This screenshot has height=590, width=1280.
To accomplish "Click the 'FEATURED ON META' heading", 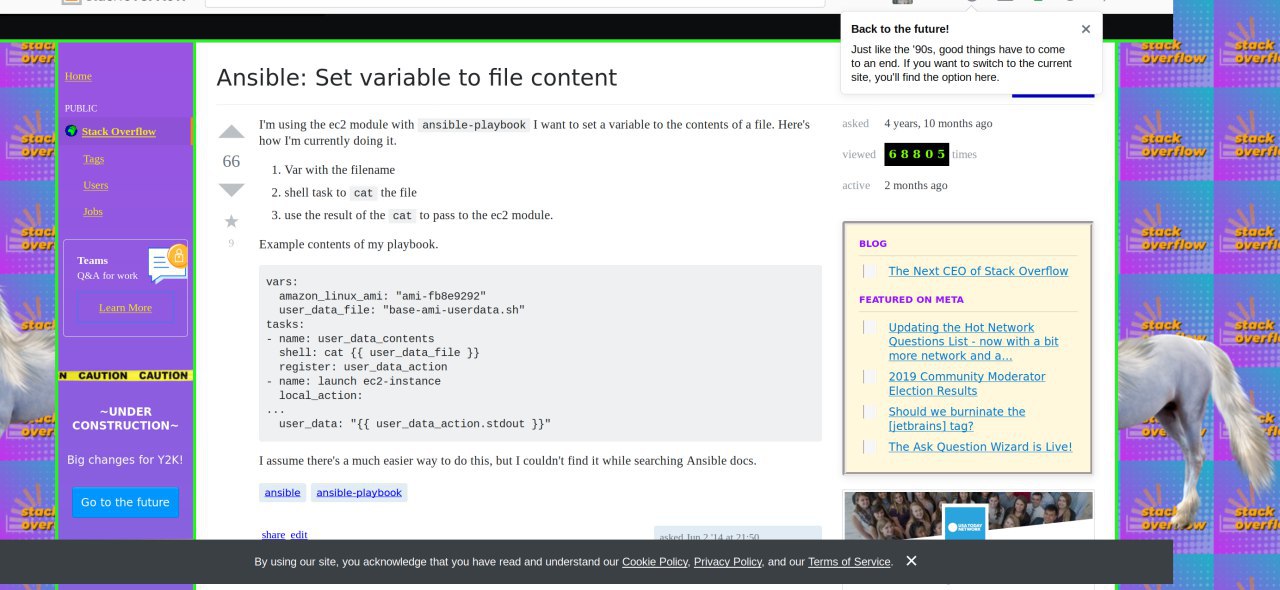I will [x=911, y=299].
